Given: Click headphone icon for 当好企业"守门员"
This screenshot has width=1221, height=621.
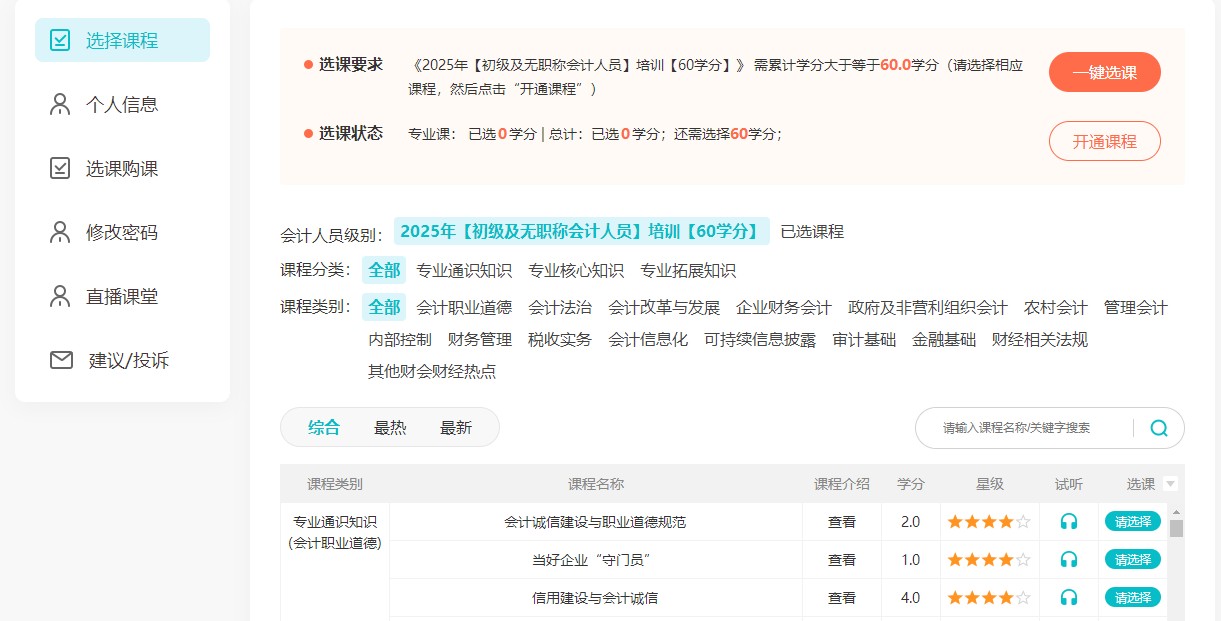Looking at the screenshot, I should pyautogui.click(x=1069, y=560).
